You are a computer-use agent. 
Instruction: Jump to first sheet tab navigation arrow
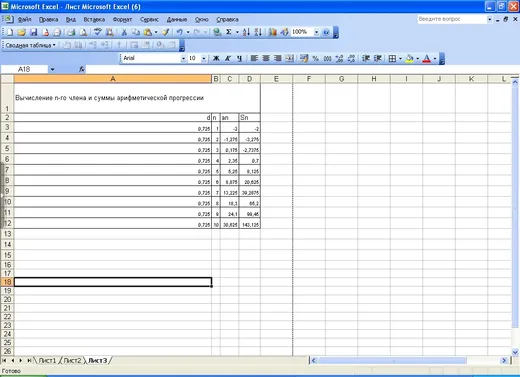coord(4,360)
